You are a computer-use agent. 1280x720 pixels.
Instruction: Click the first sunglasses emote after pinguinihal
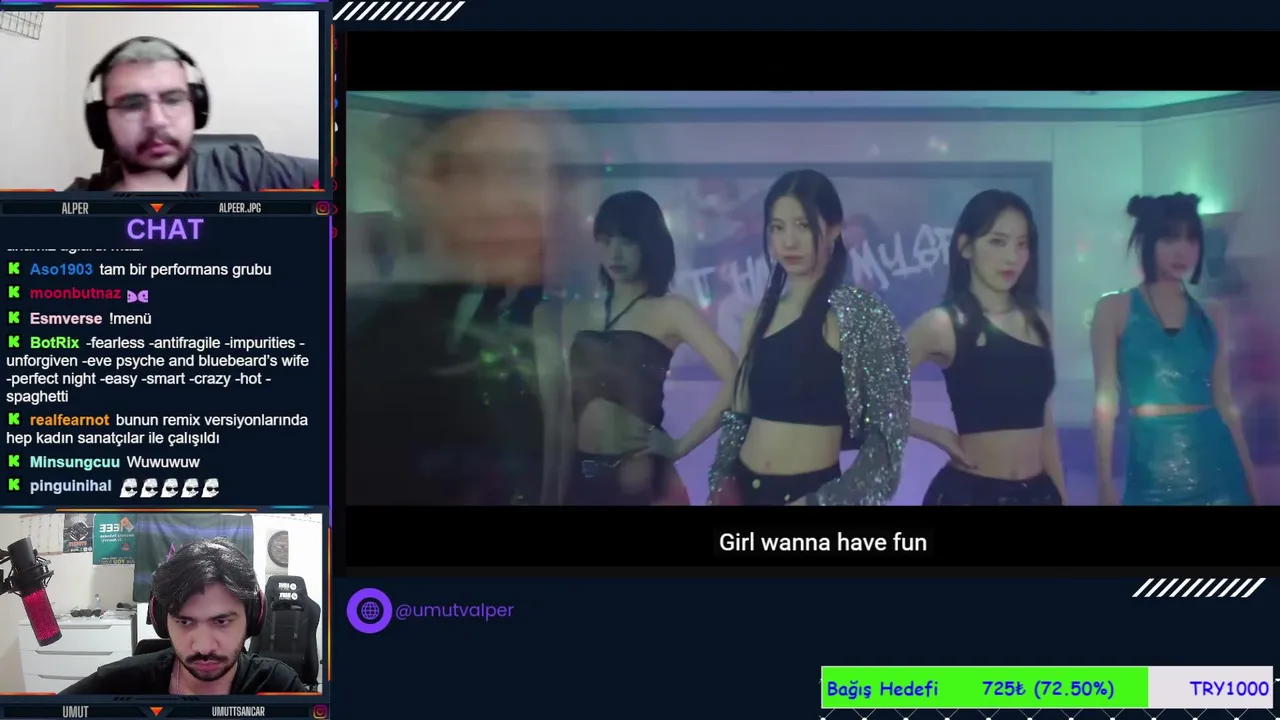(x=129, y=488)
